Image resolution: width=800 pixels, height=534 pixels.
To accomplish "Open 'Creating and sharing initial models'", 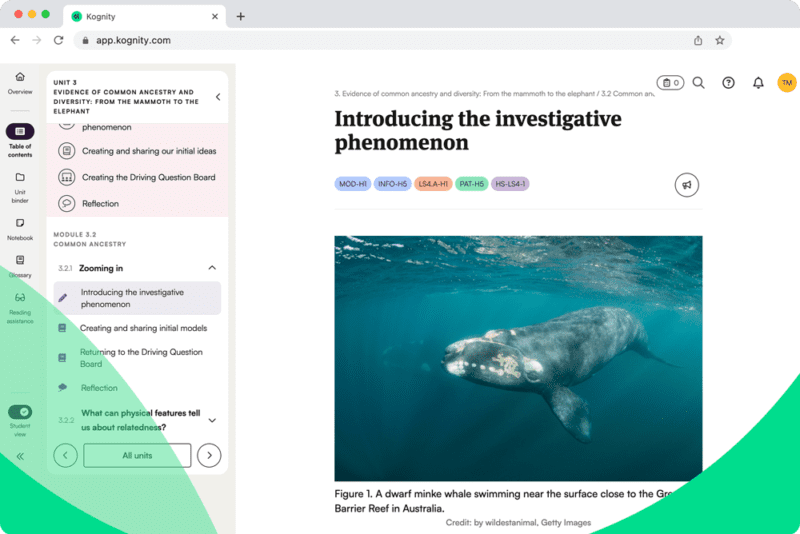I will (x=144, y=328).
